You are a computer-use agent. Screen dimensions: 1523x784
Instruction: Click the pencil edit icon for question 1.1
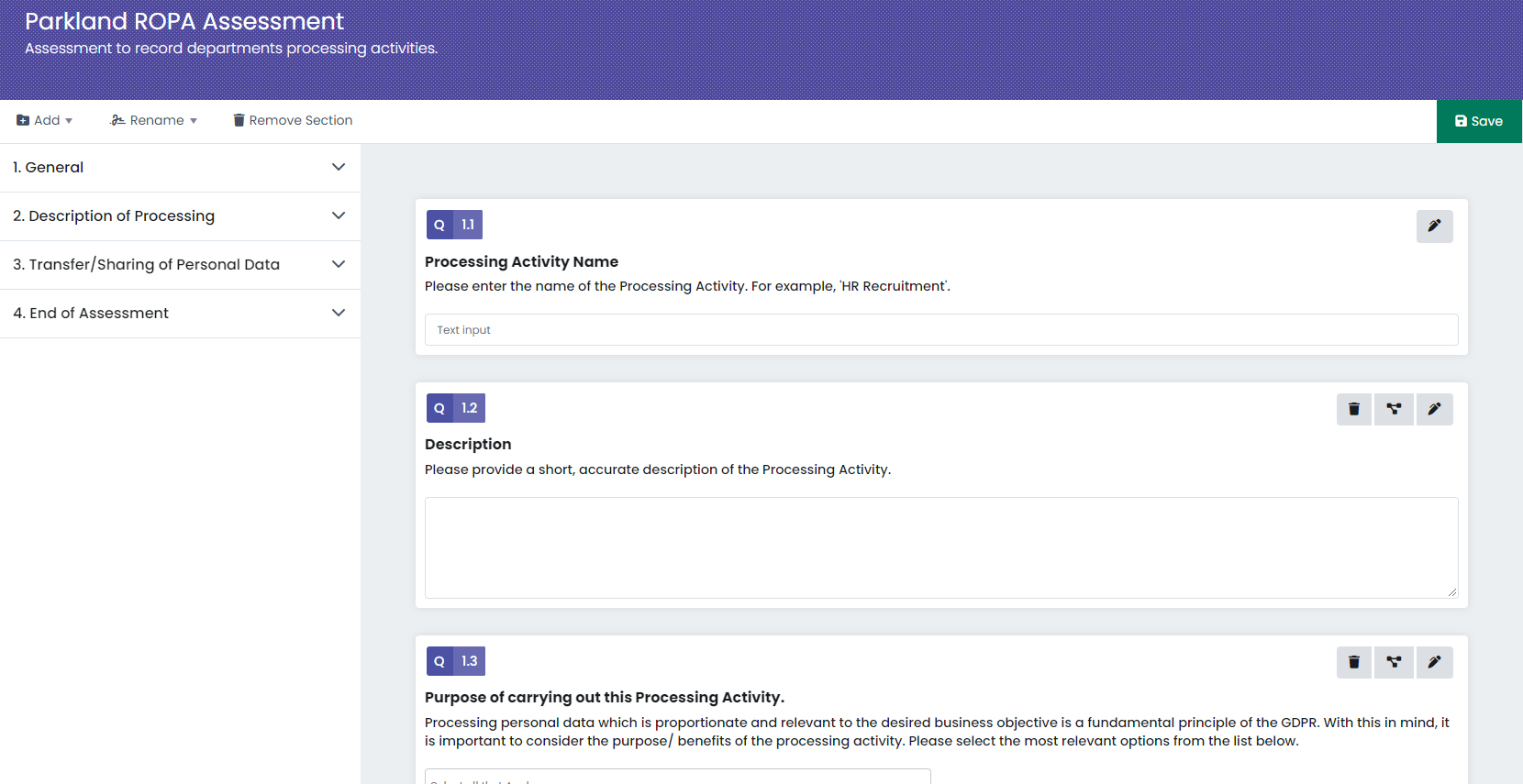pyautogui.click(x=1434, y=226)
